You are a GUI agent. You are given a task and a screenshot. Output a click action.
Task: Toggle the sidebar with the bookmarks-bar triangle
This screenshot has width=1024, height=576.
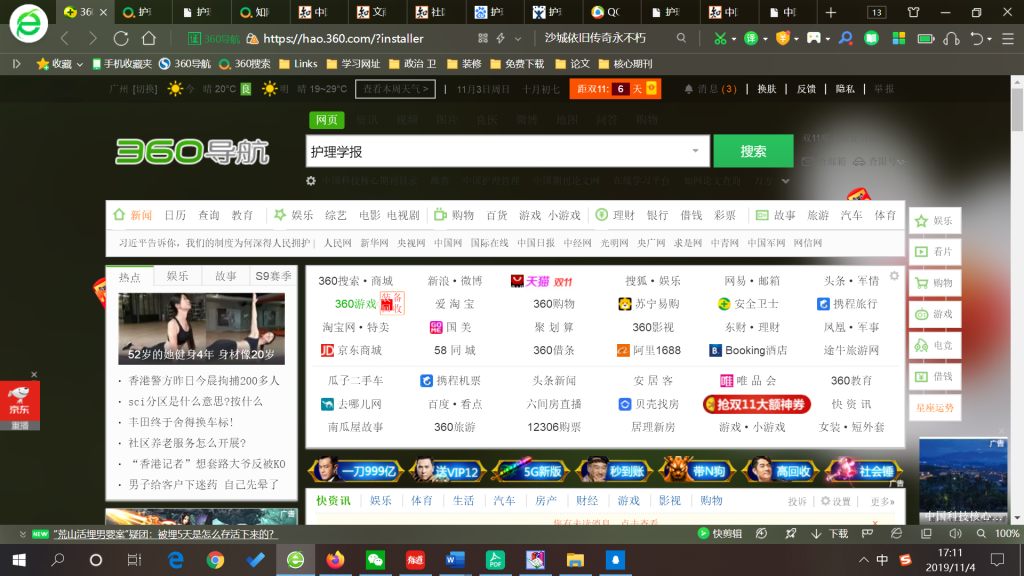pyautogui.click(x=17, y=63)
